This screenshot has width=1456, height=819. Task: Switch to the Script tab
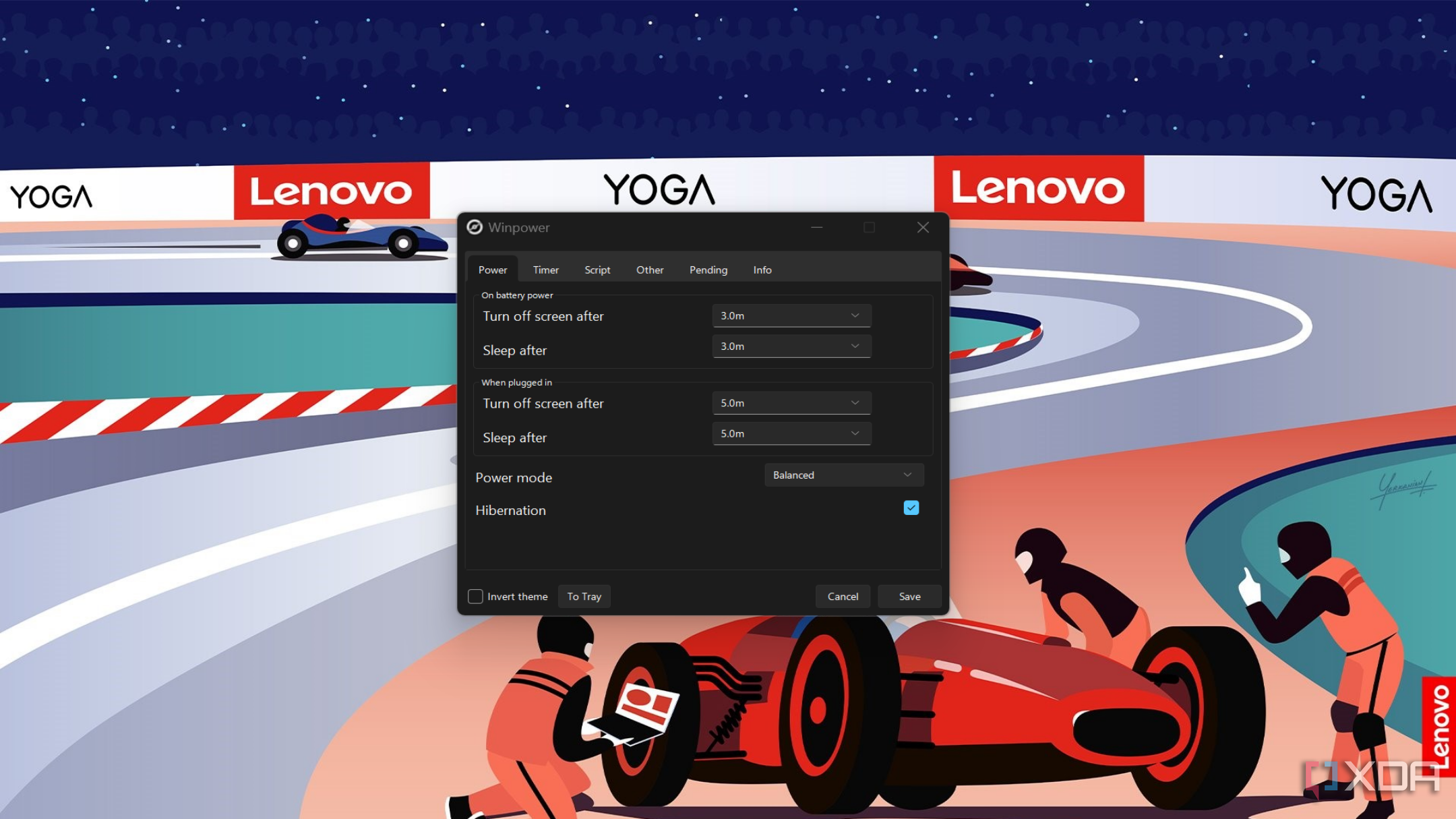coord(596,269)
